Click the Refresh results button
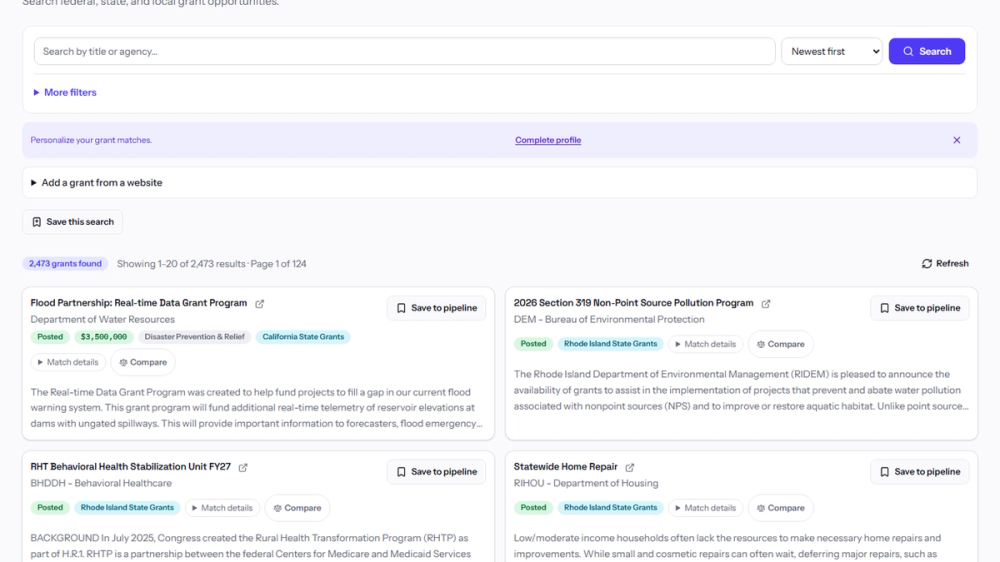1000x562 pixels. click(945, 263)
